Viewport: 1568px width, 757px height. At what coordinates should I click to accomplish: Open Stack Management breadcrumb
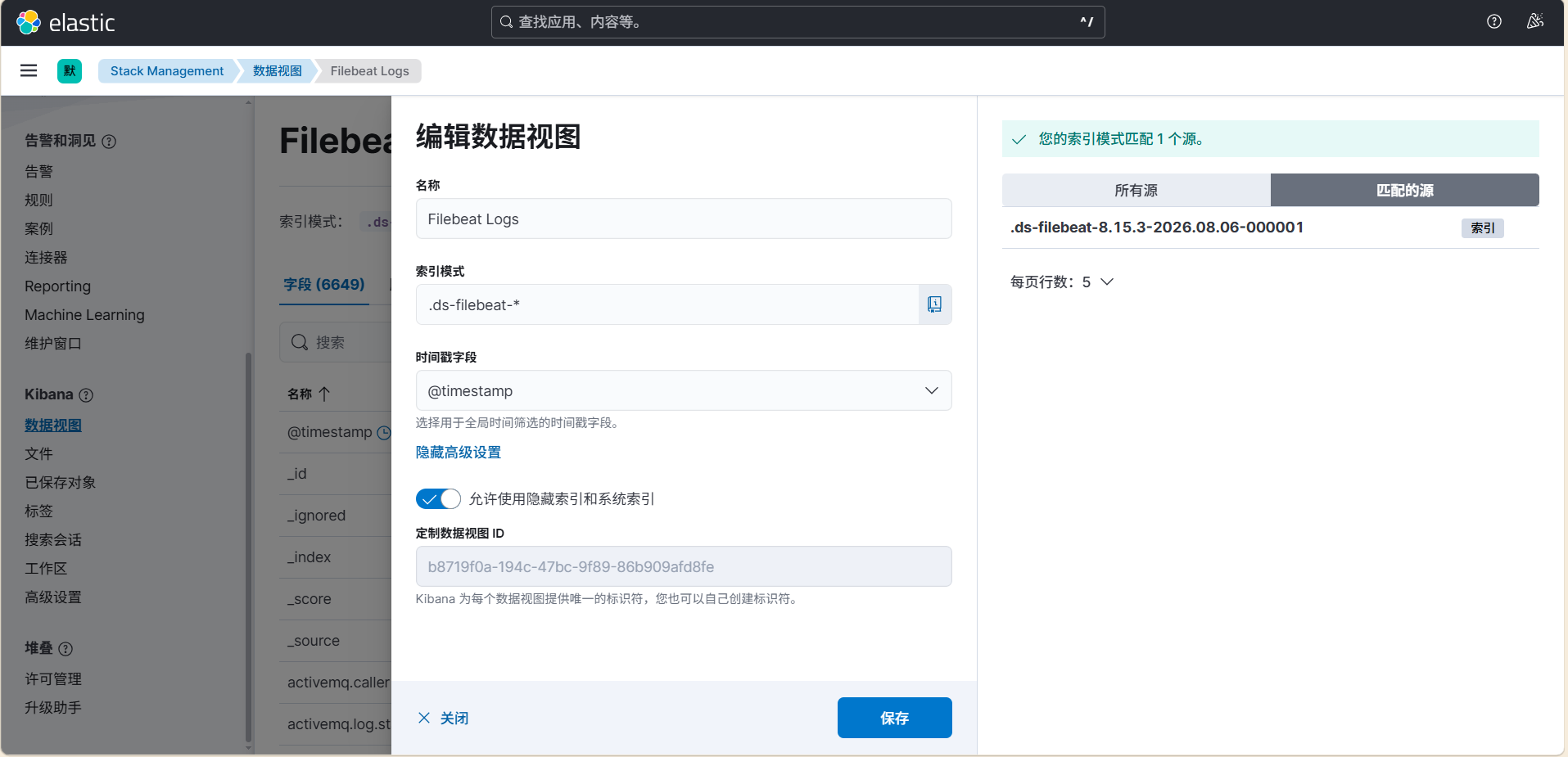(167, 71)
